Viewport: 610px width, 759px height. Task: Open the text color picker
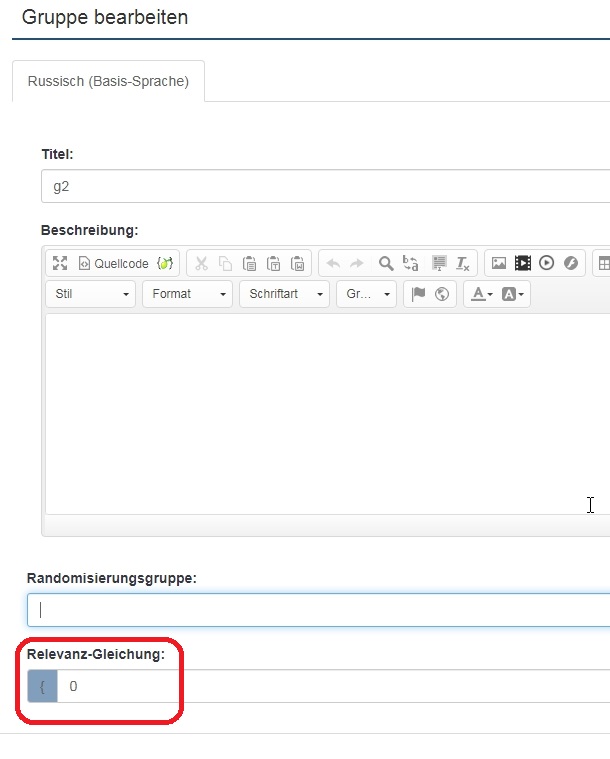[481, 294]
